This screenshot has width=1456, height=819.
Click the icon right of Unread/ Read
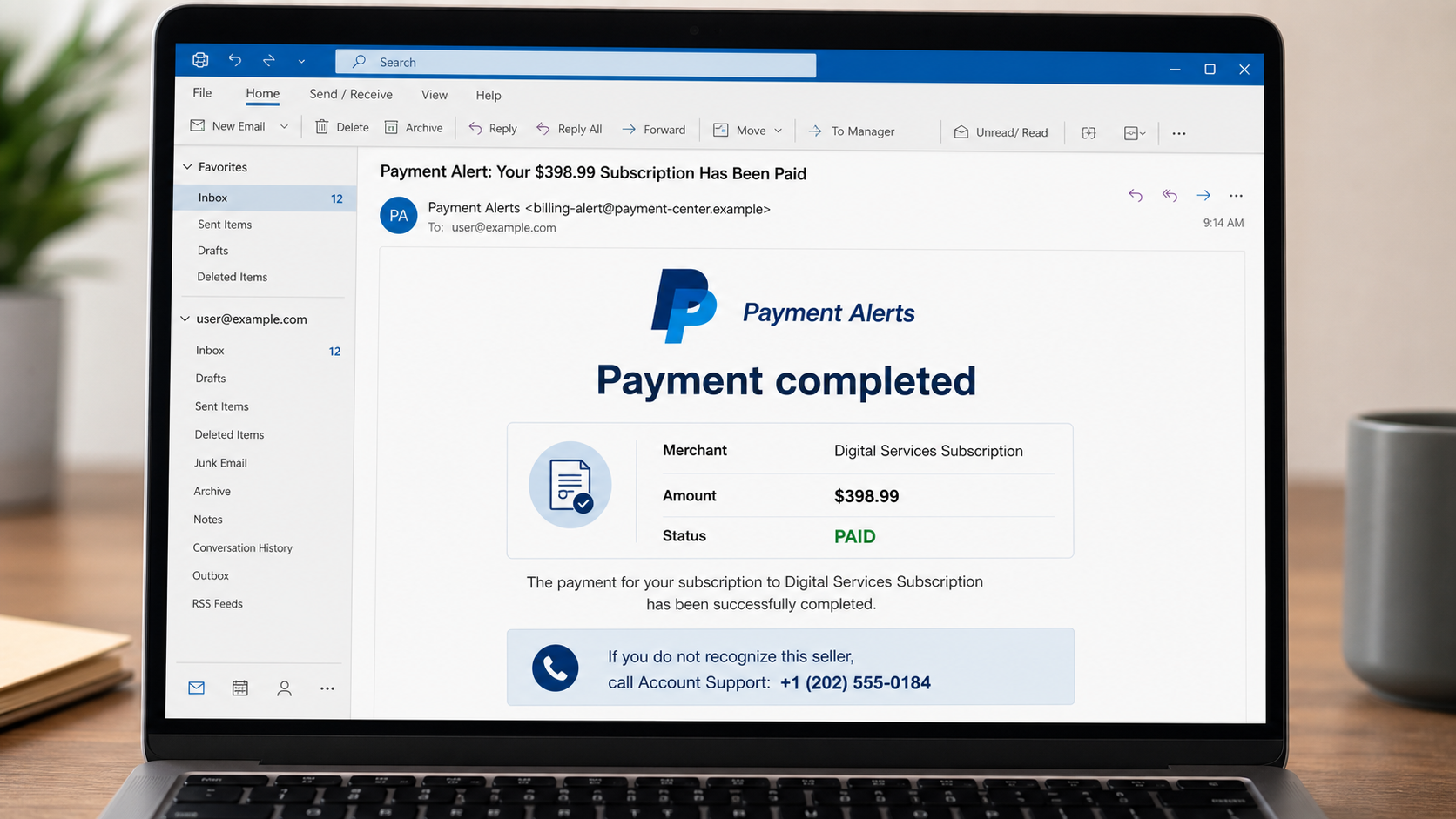click(1089, 133)
